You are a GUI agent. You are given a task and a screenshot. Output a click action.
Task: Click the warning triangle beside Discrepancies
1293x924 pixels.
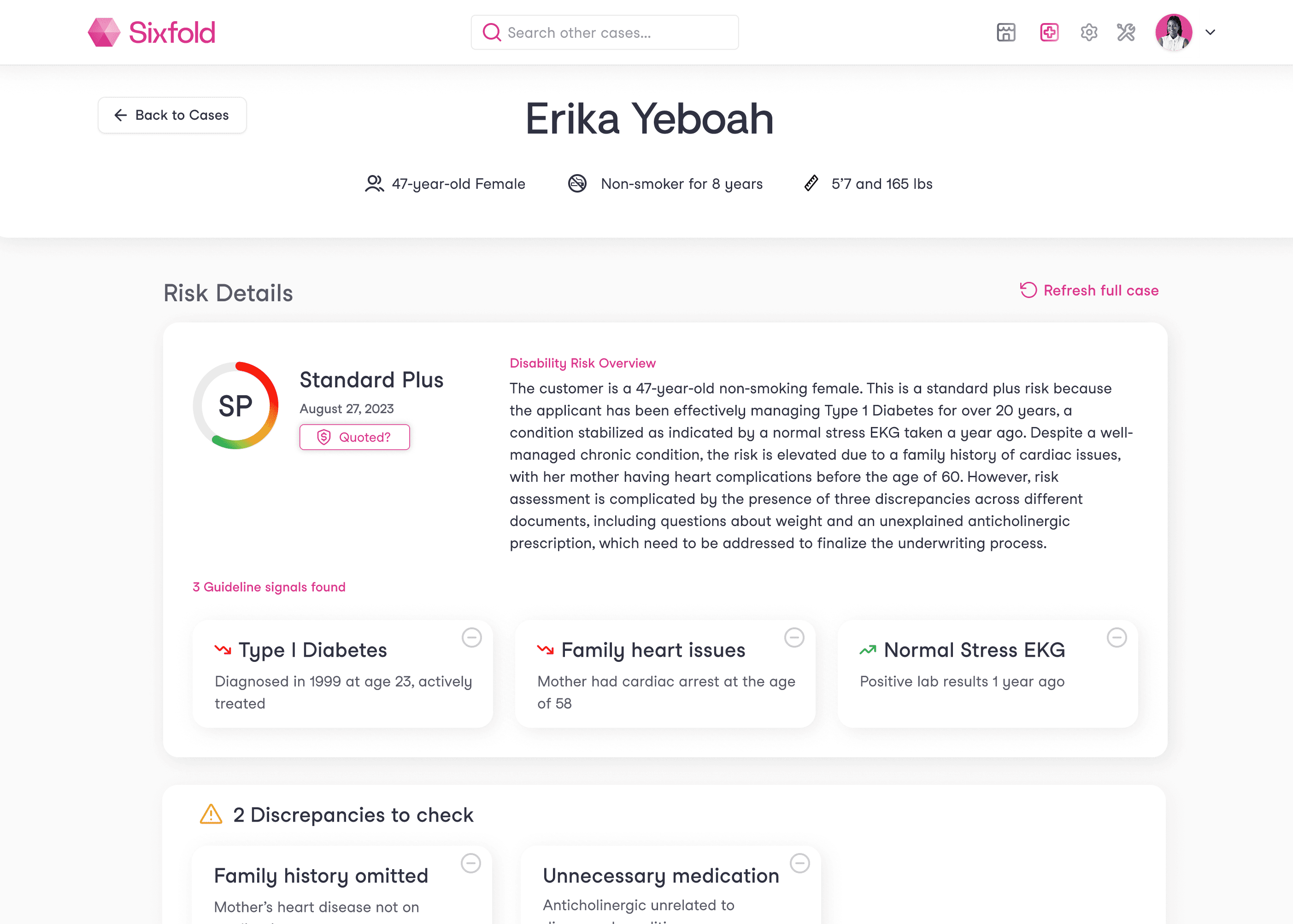(x=211, y=815)
